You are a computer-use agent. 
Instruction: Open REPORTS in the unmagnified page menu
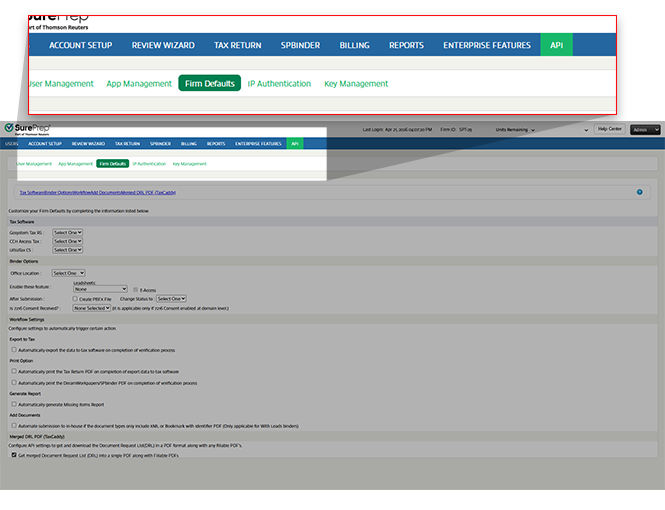(216, 144)
